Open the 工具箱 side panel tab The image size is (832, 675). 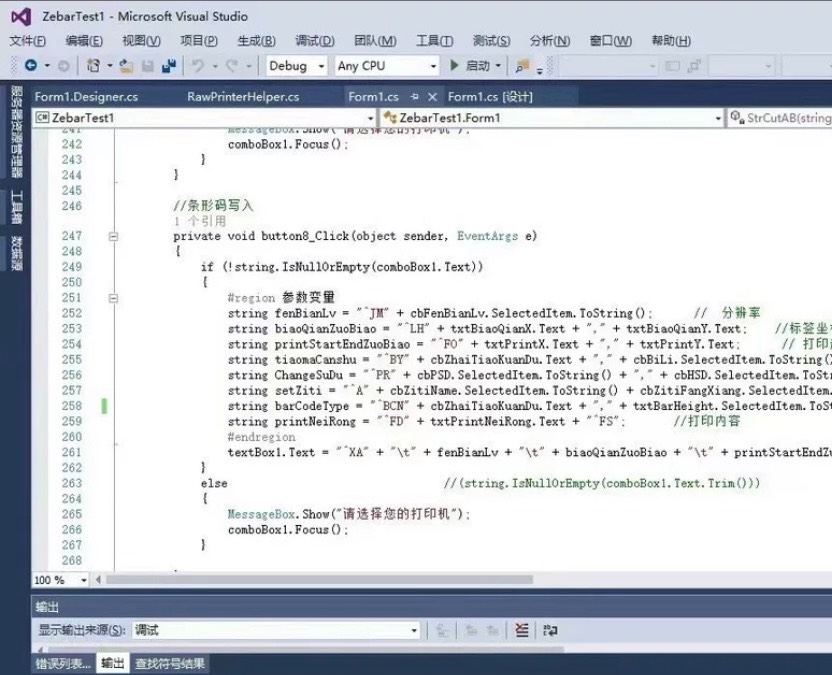(x=16, y=207)
